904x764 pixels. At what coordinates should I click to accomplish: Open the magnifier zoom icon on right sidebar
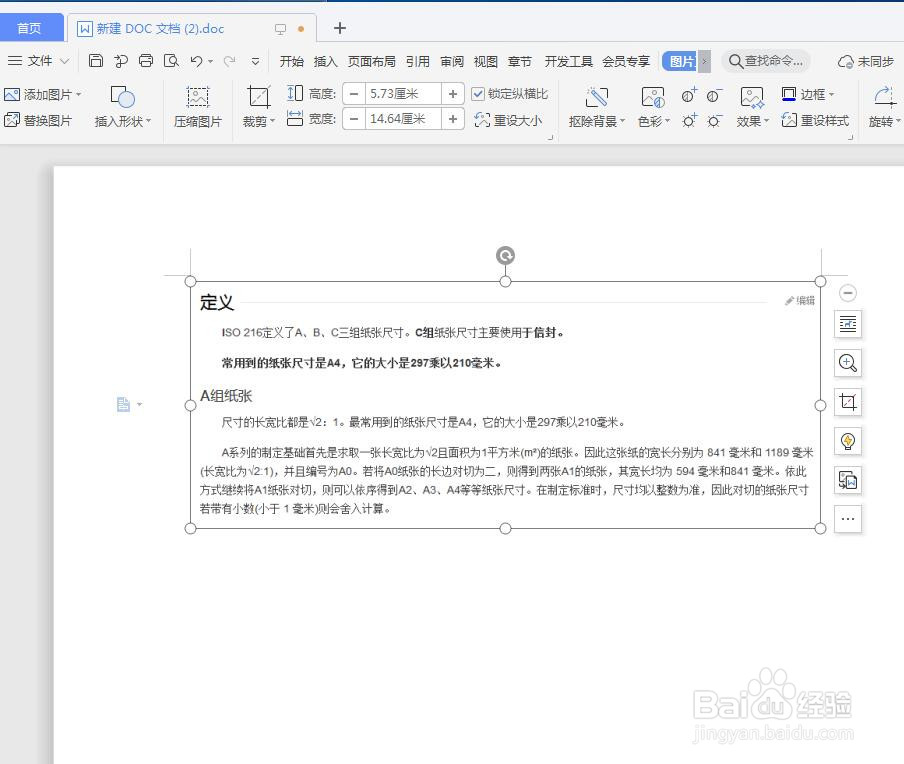[848, 363]
